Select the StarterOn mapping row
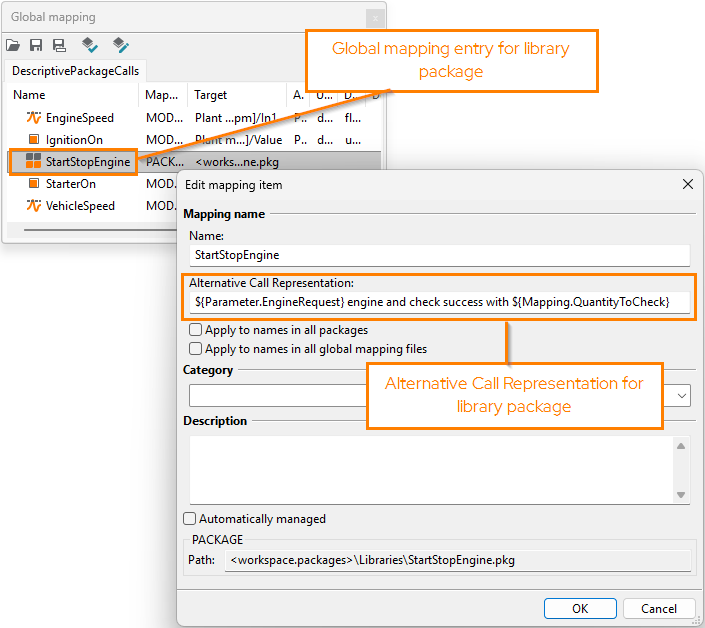This screenshot has width=705, height=628. (x=92, y=183)
